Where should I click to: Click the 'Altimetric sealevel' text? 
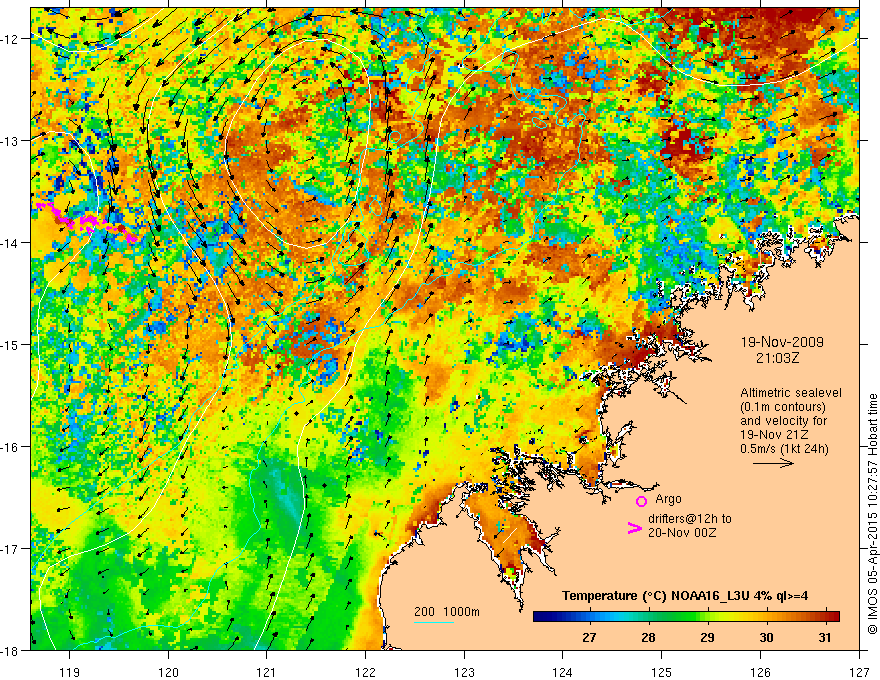point(791,393)
